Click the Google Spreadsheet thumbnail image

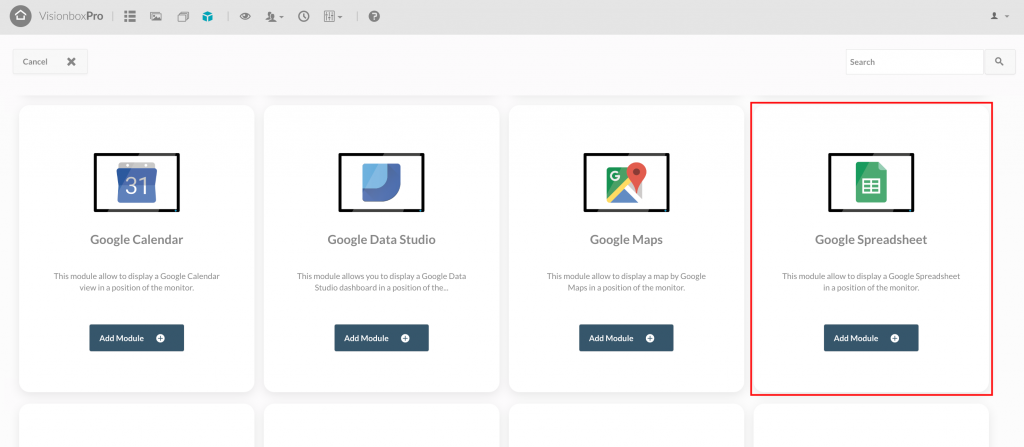[871, 182]
